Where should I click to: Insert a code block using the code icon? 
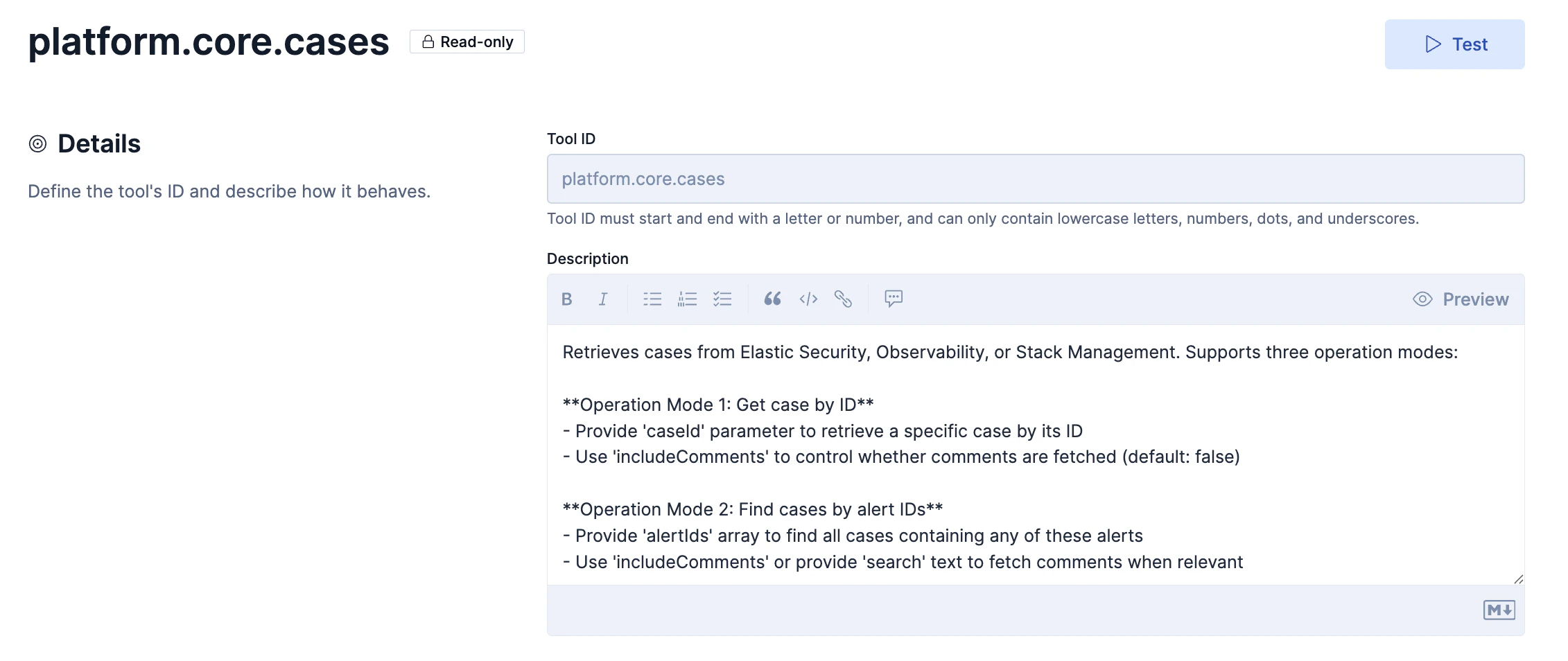(x=808, y=299)
